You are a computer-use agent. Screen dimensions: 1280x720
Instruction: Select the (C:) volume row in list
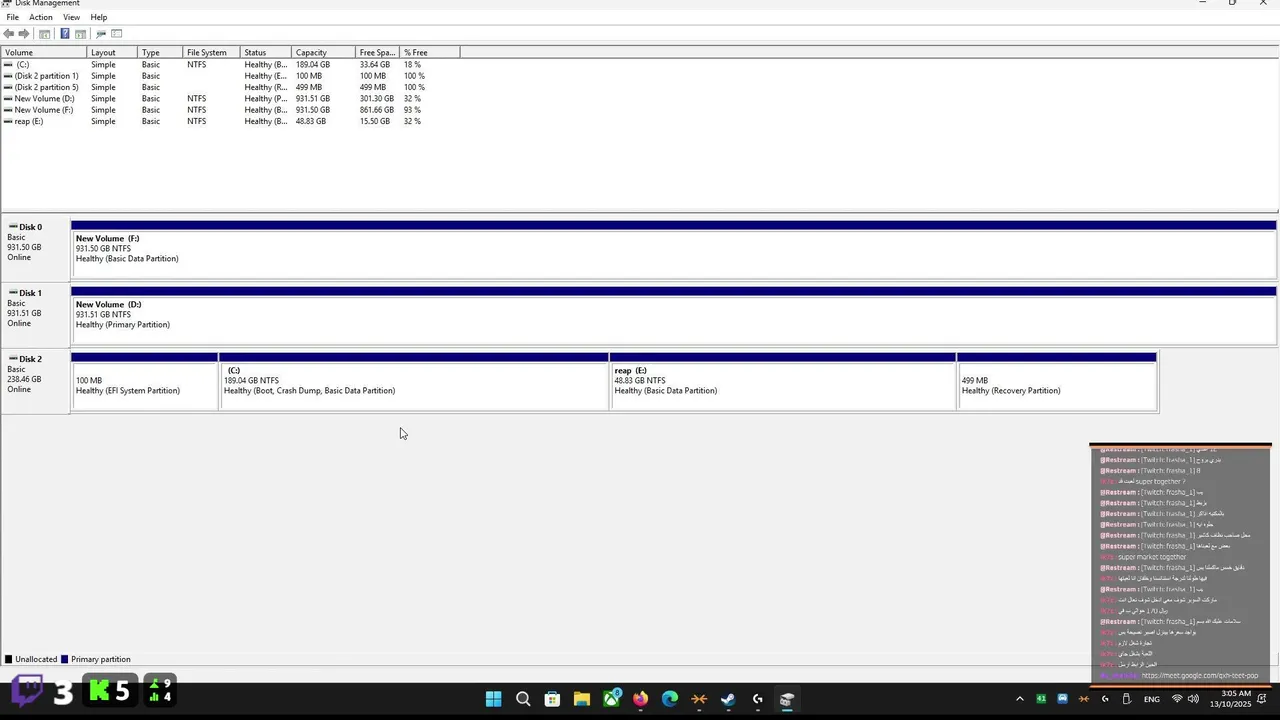pyautogui.click(x=230, y=65)
